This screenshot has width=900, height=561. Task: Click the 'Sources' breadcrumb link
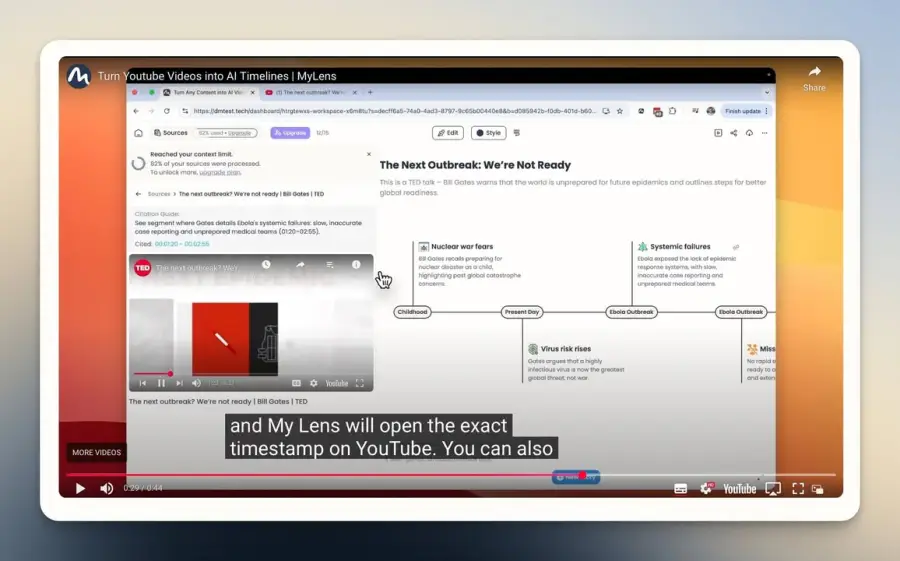159,194
